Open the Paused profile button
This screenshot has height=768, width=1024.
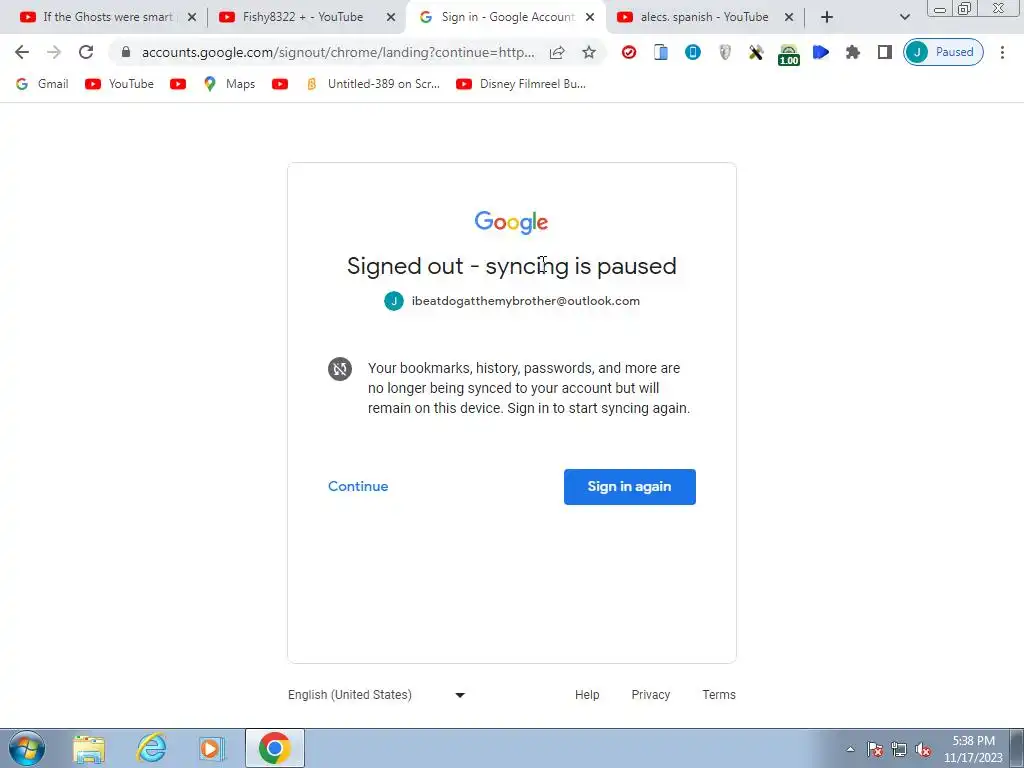[x=943, y=52]
